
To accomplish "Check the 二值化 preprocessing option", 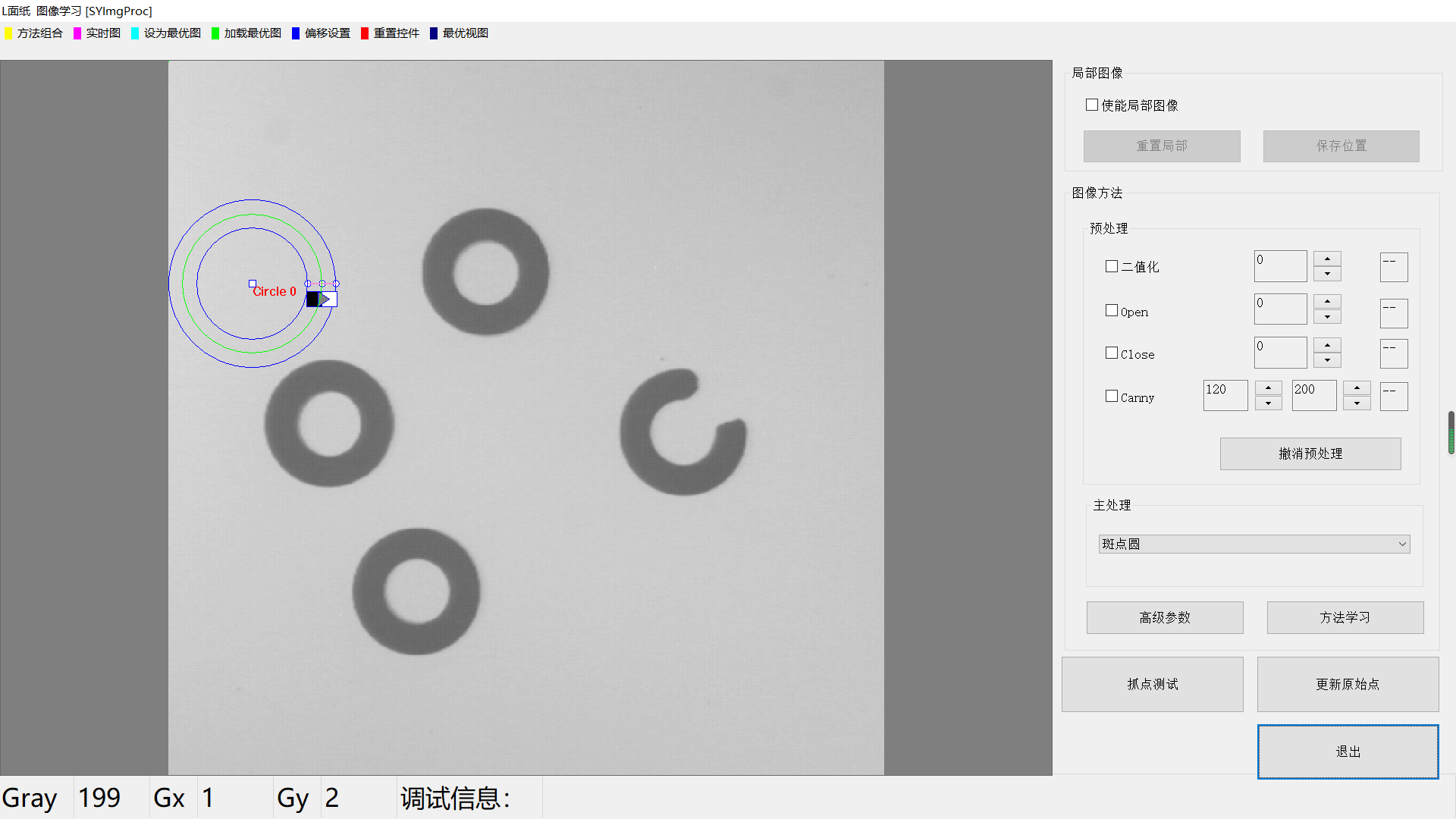I will click(x=1112, y=266).
